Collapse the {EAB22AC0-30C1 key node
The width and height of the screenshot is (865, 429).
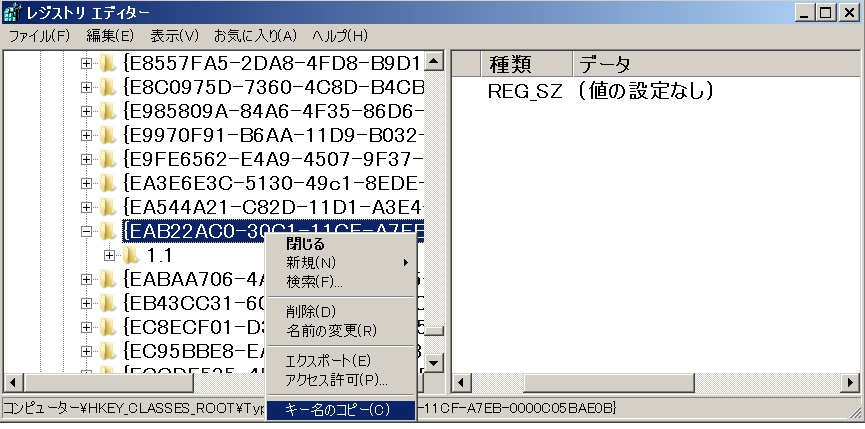pyautogui.click(x=86, y=232)
